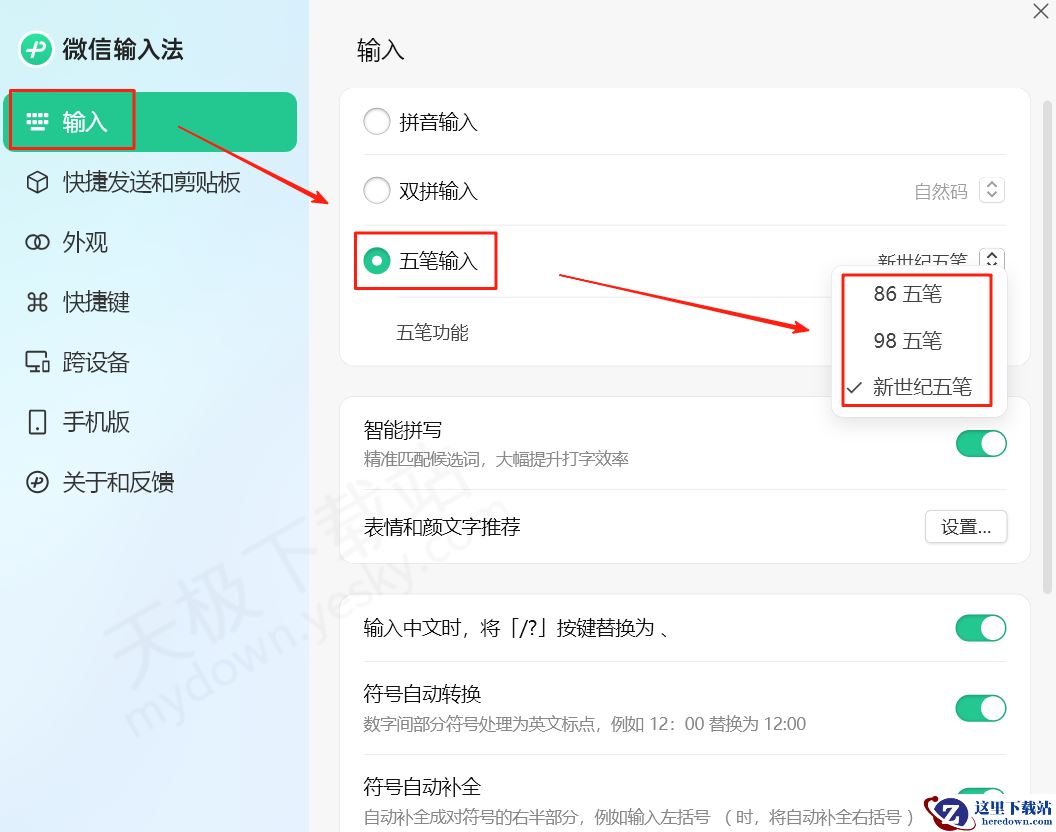Click the WeChat Input Method logo
Viewport: 1056px width, 832px height.
pyautogui.click(x=35, y=47)
